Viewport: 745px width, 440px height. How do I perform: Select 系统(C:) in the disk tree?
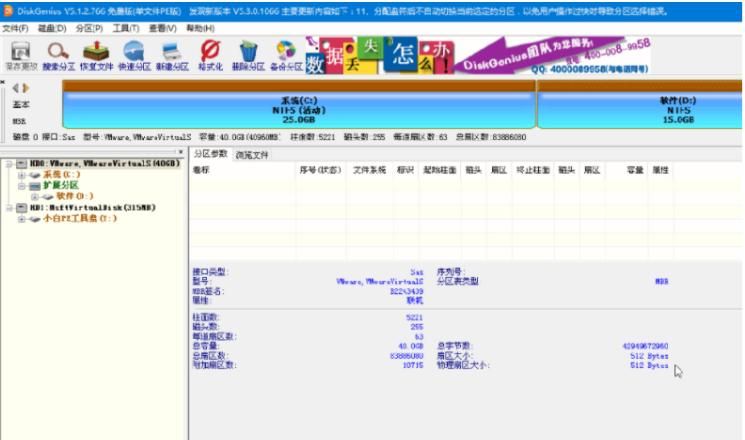[x=62, y=175]
